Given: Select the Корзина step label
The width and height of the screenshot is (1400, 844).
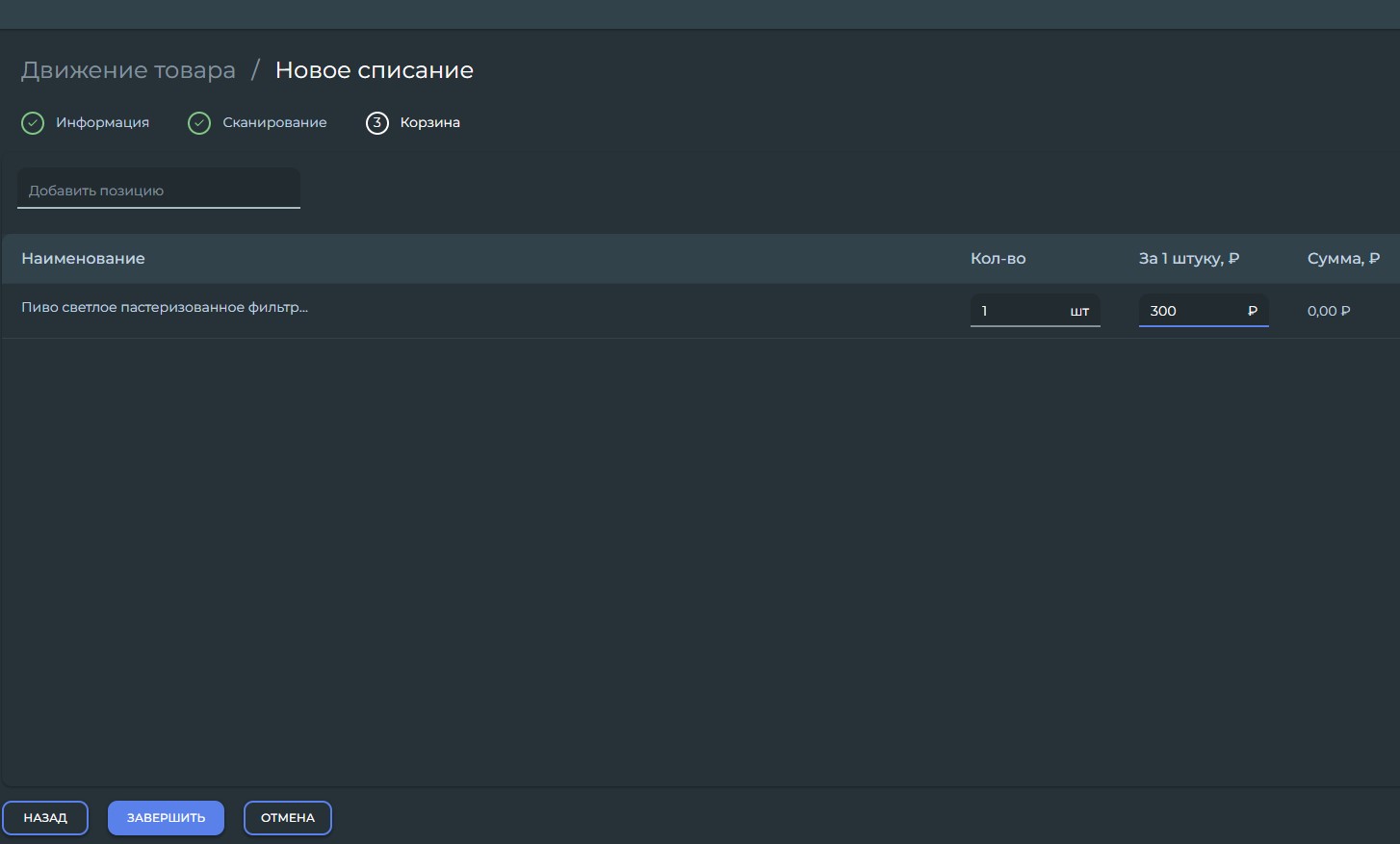Looking at the screenshot, I should [x=429, y=123].
